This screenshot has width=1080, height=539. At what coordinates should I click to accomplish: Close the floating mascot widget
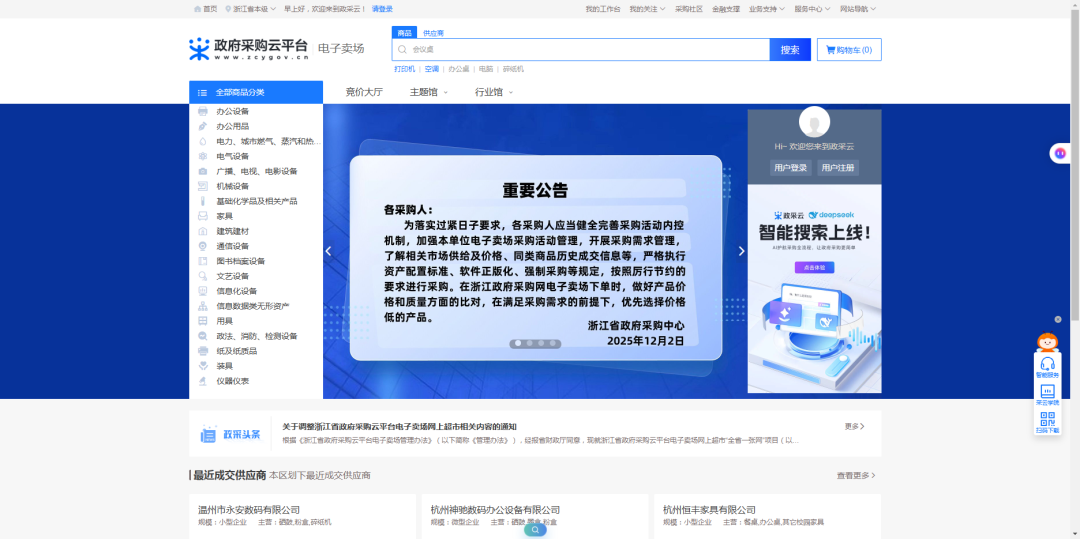click(1057, 319)
